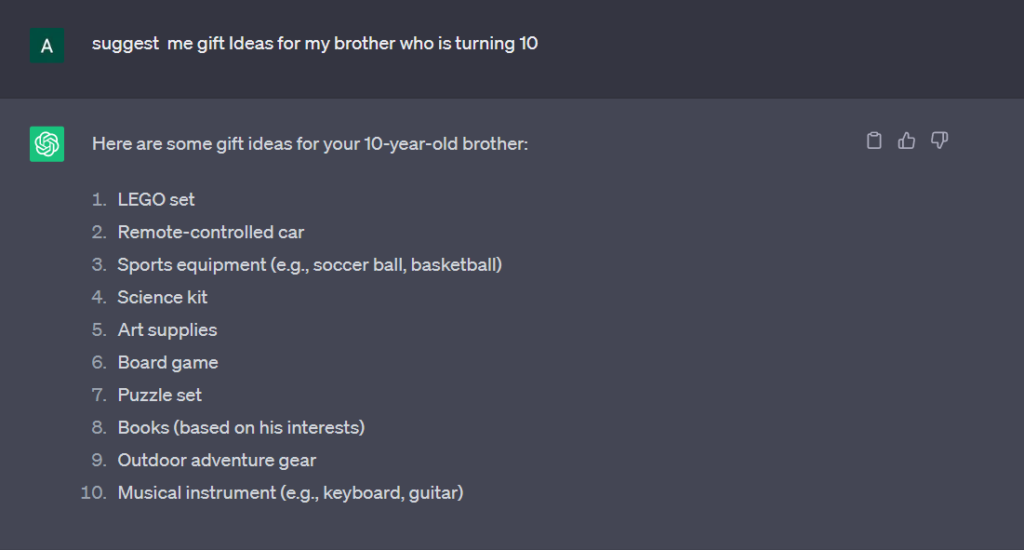Click the 'Books (based on his interests)' item

241,427
